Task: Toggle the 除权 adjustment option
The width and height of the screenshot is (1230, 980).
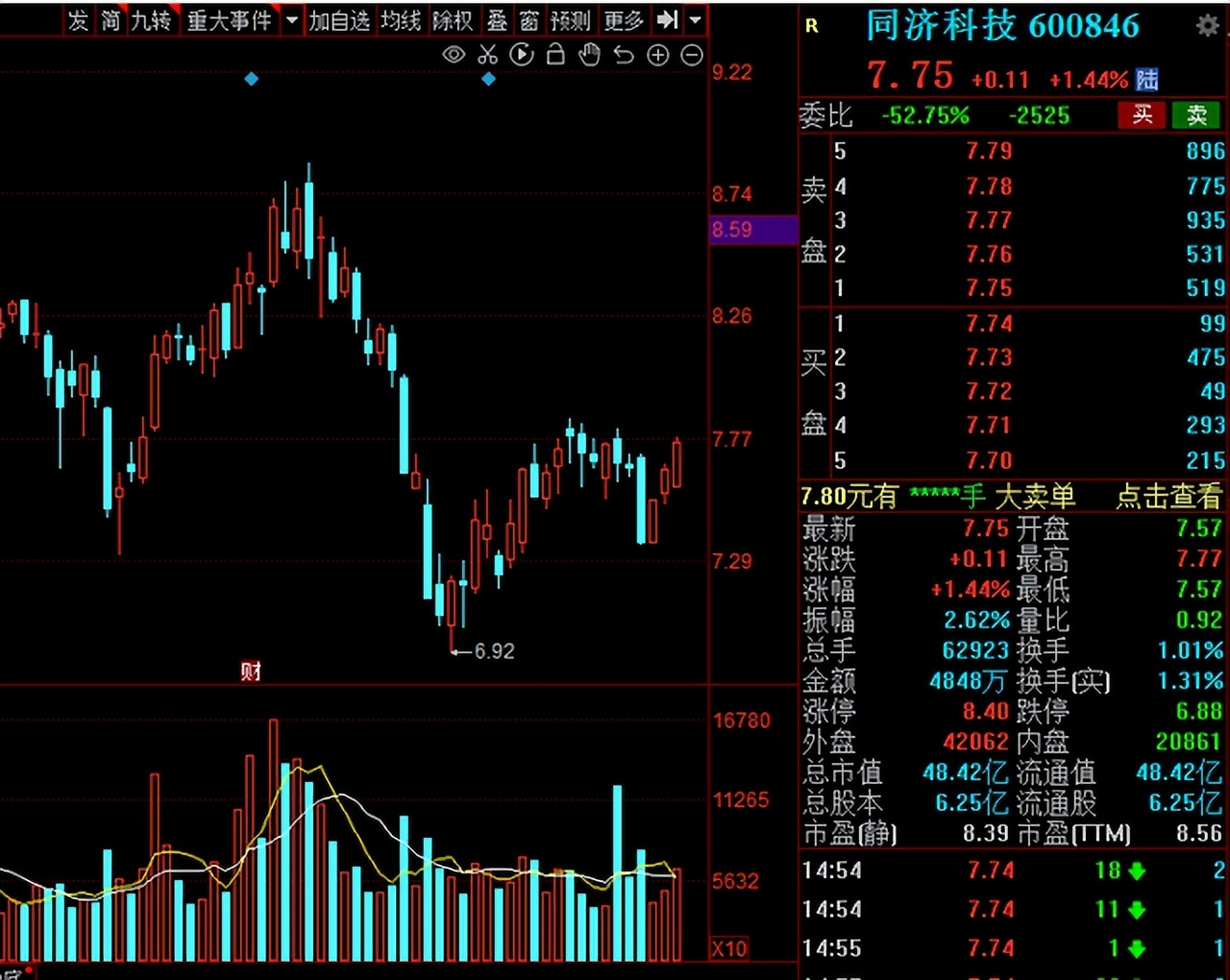Action: 453,19
